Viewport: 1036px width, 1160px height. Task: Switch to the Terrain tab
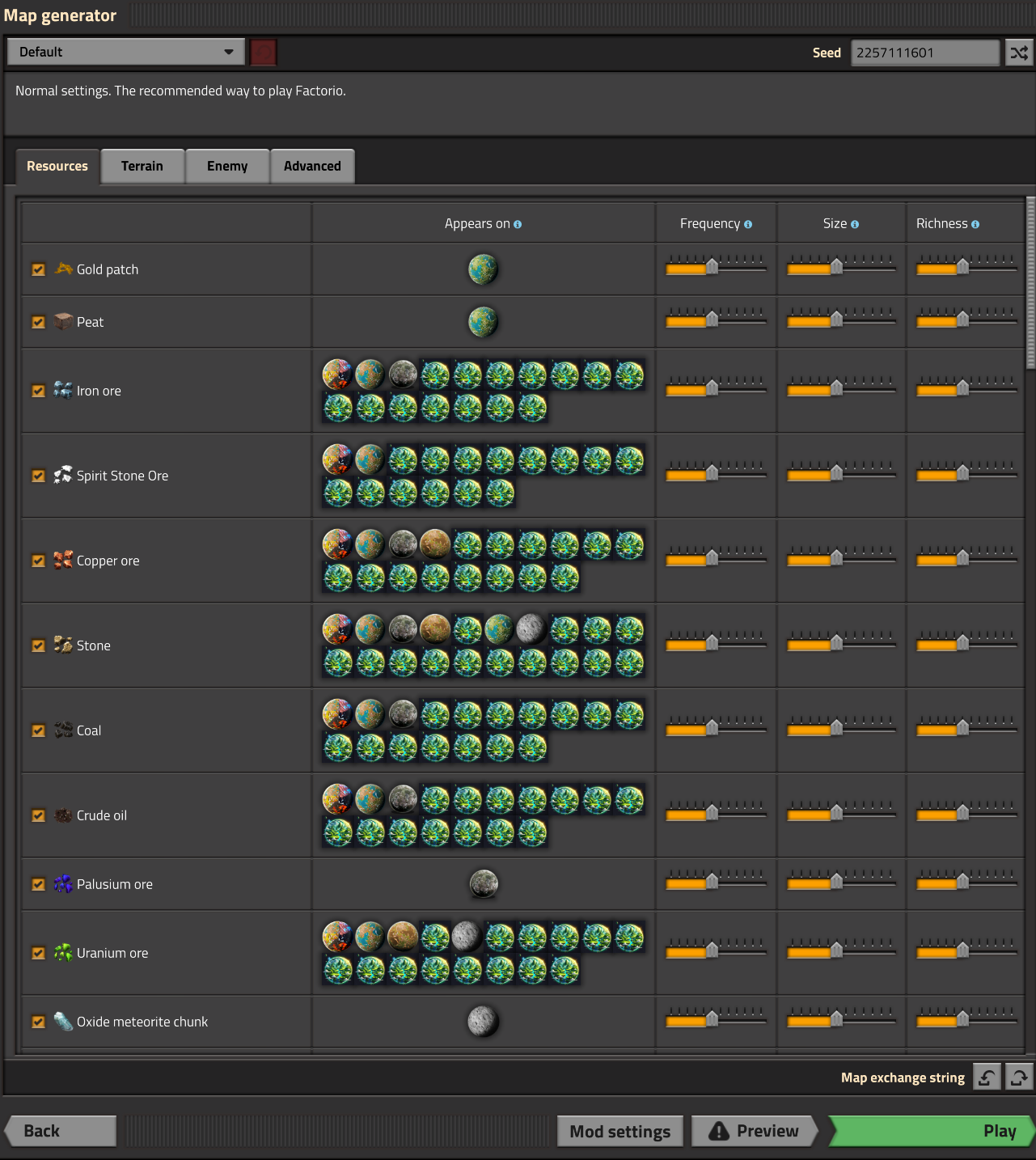[142, 167]
